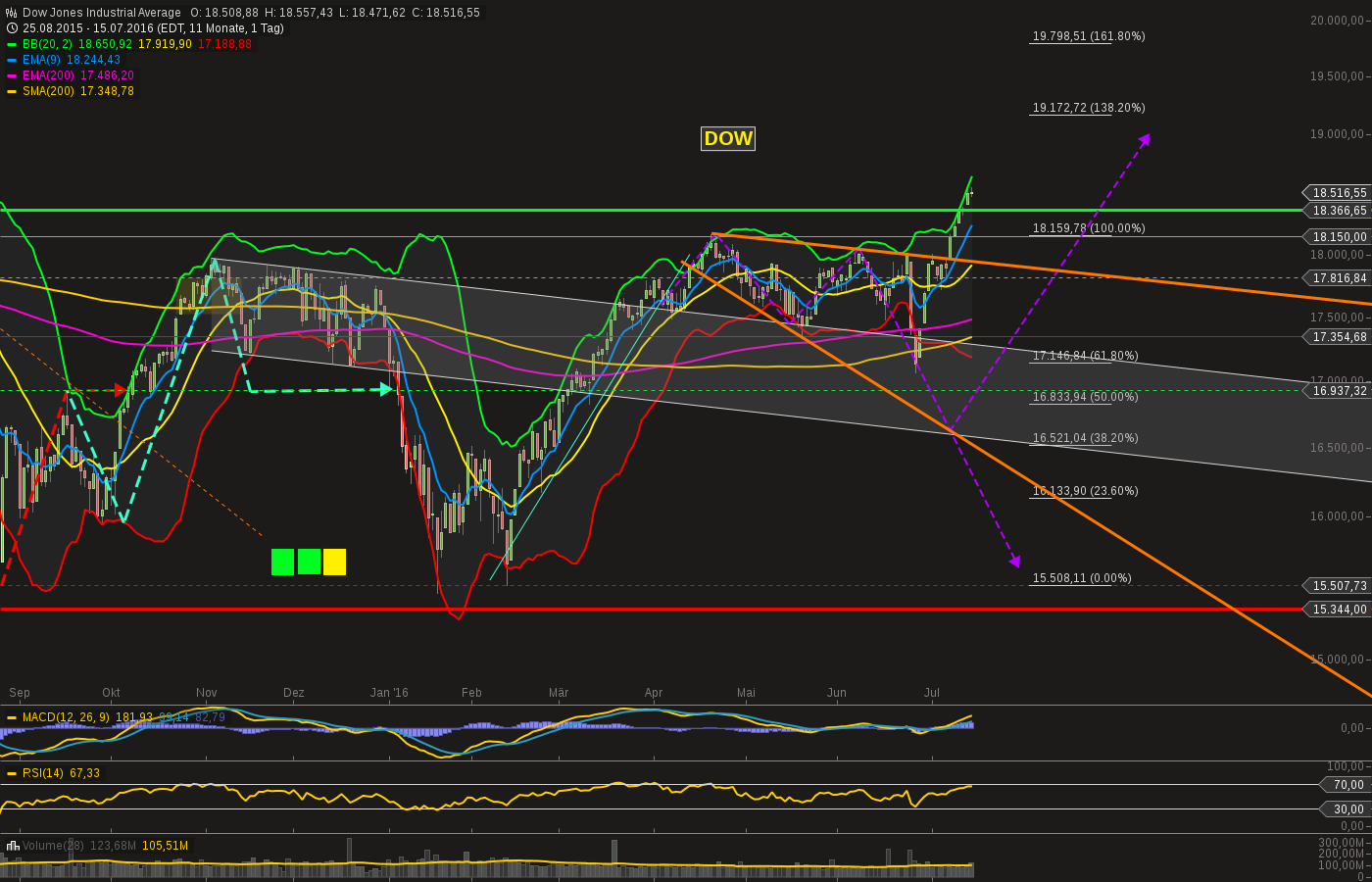1372x882 pixels.
Task: Select the 17.146,84 (61.80%) Fibonacci label
Action: (x=1086, y=356)
